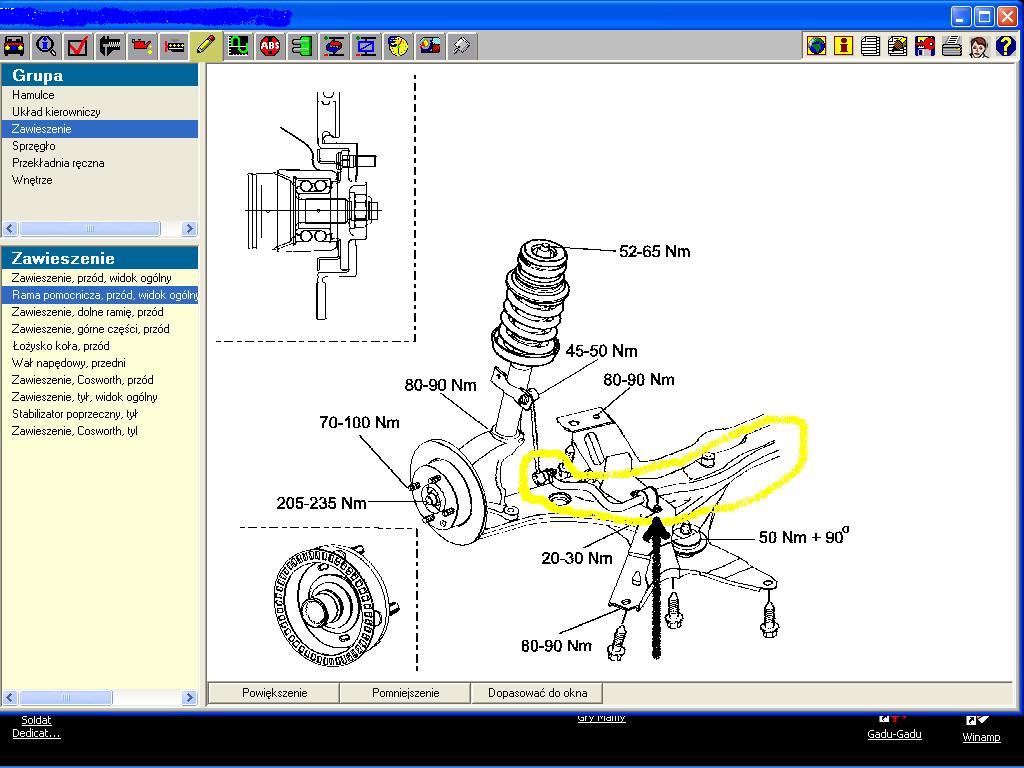The width and height of the screenshot is (1024, 768).
Task: Select Sprzęgło in the Grupa list
Action: click(x=33, y=146)
